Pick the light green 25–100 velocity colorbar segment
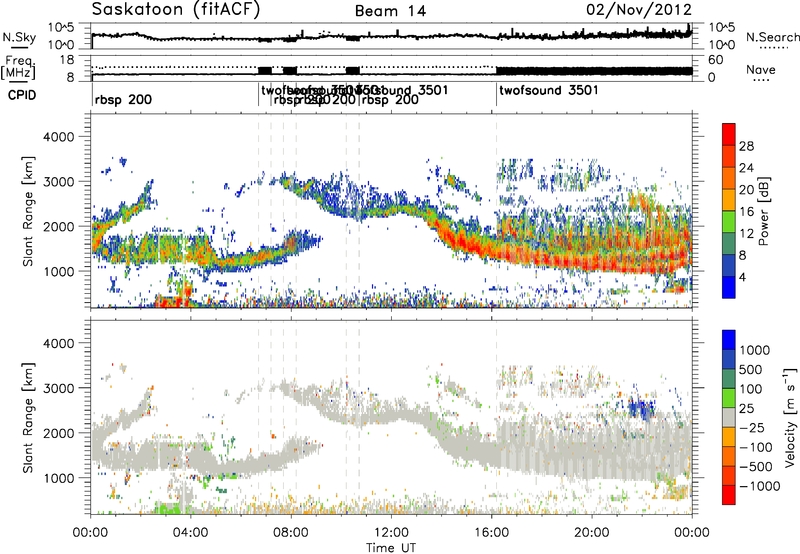 tap(729, 398)
